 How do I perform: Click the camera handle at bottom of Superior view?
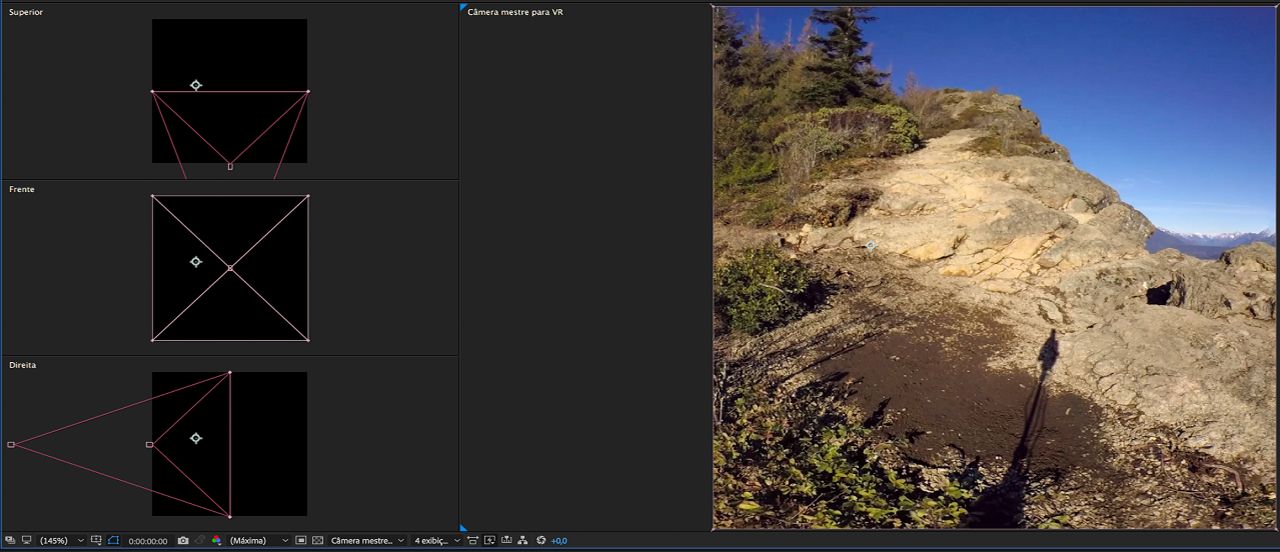(x=230, y=166)
